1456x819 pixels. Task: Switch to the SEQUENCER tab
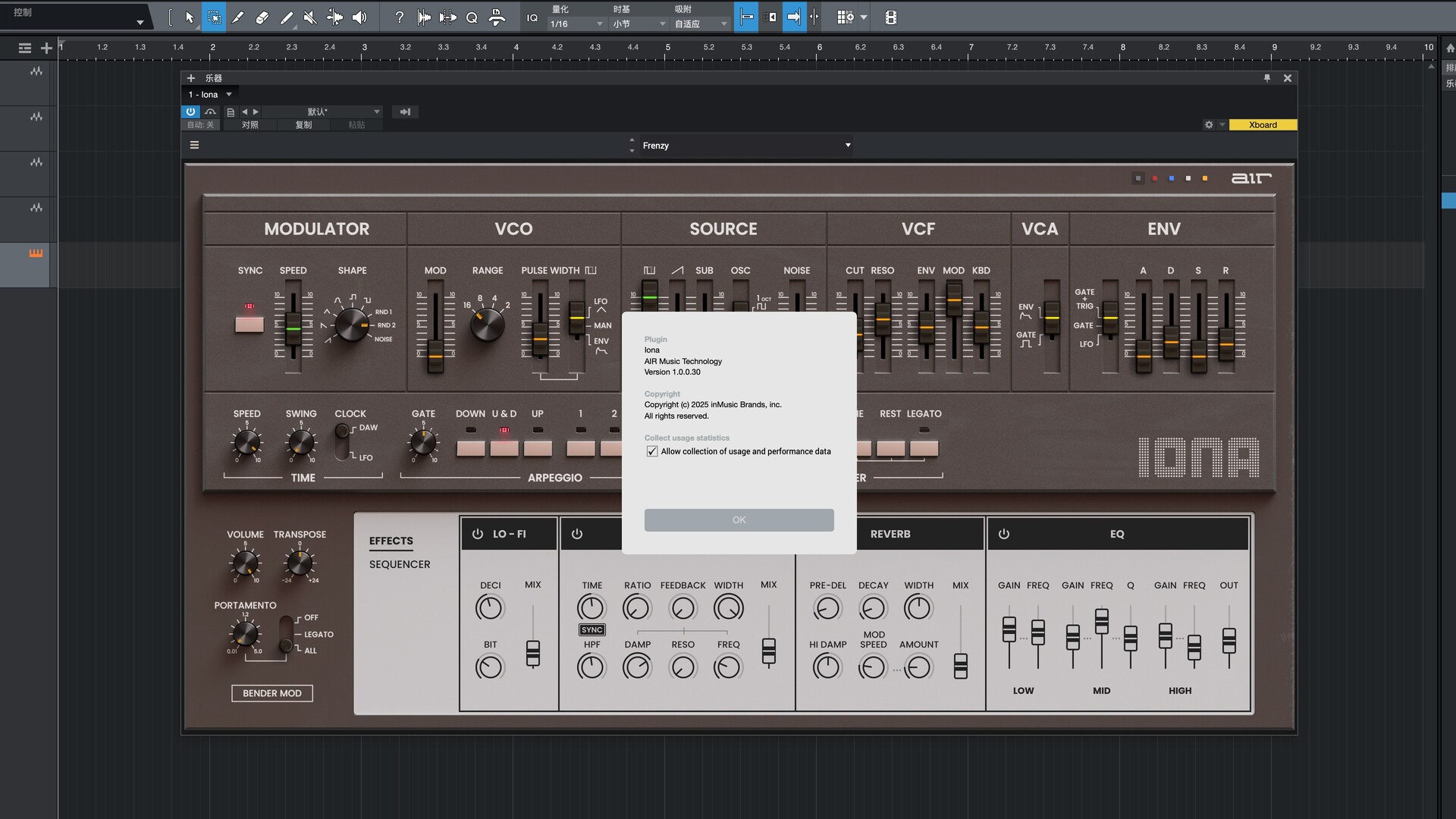(400, 564)
